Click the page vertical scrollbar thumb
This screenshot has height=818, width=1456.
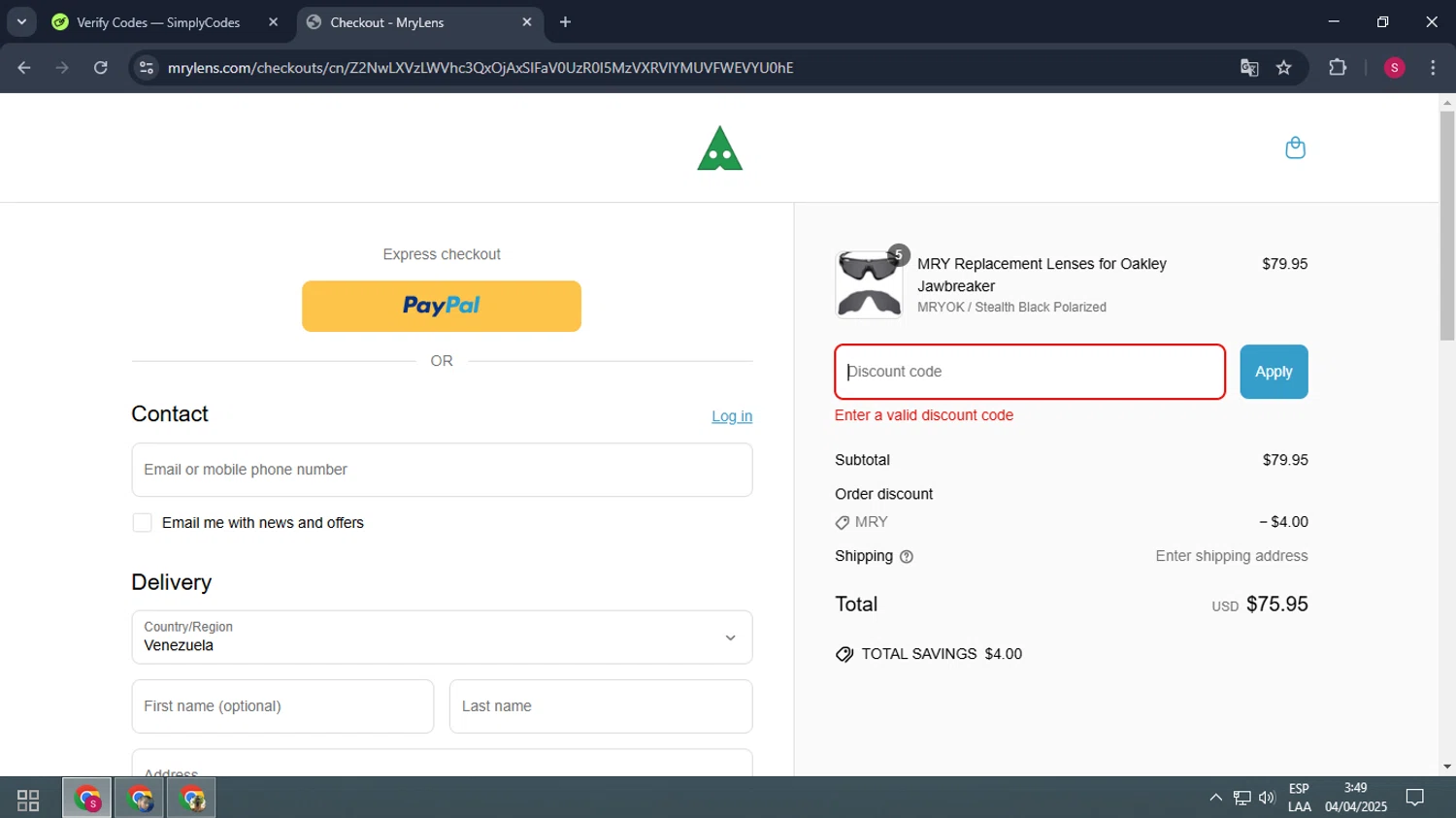pos(1447,225)
